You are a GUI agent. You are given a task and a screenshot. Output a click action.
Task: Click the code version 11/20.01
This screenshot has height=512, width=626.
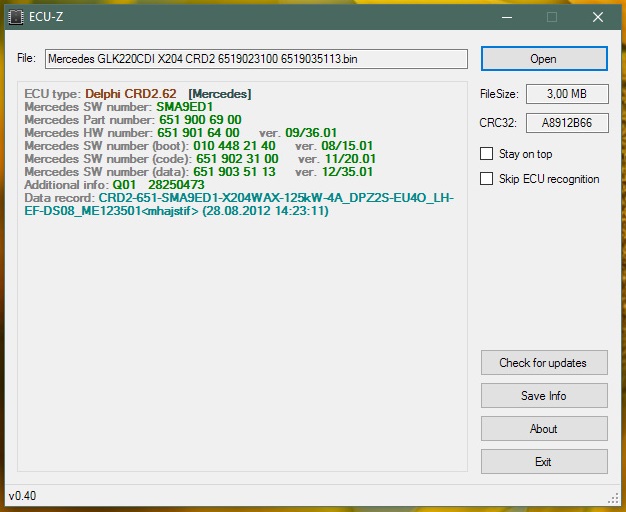point(350,159)
